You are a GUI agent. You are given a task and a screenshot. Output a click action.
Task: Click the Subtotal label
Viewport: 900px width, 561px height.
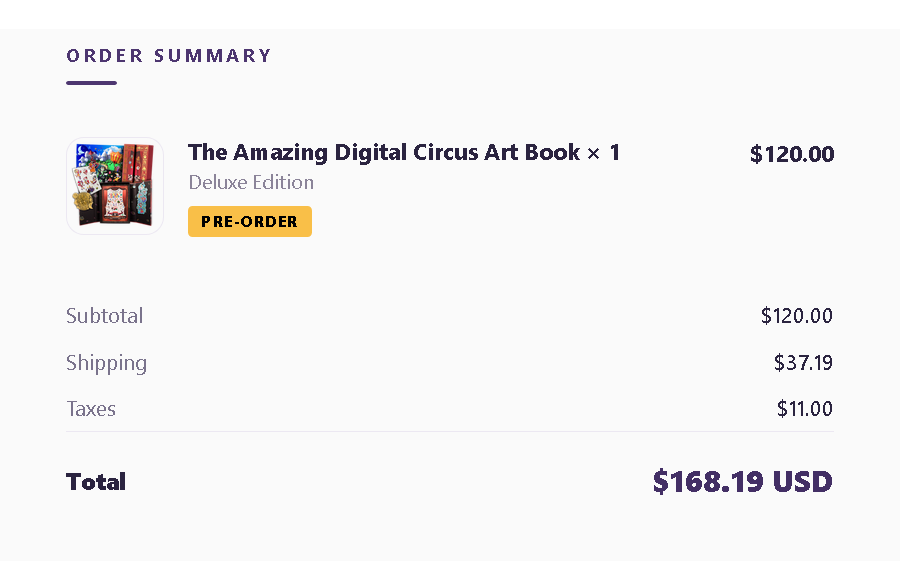pyautogui.click(x=104, y=315)
